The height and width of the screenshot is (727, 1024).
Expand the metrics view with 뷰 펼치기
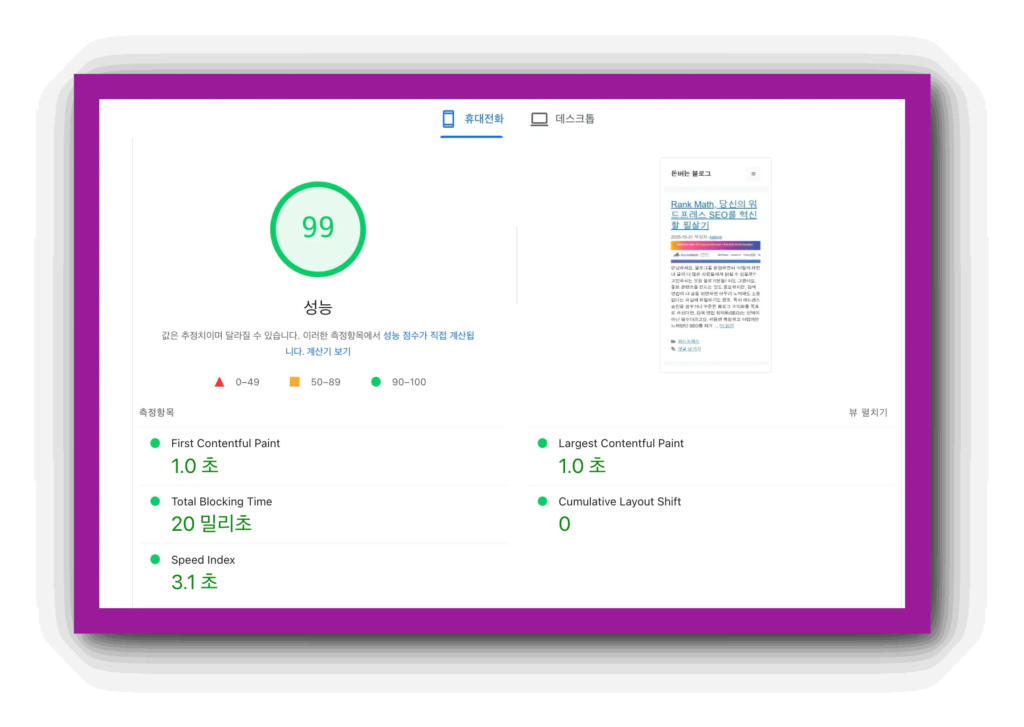click(867, 412)
